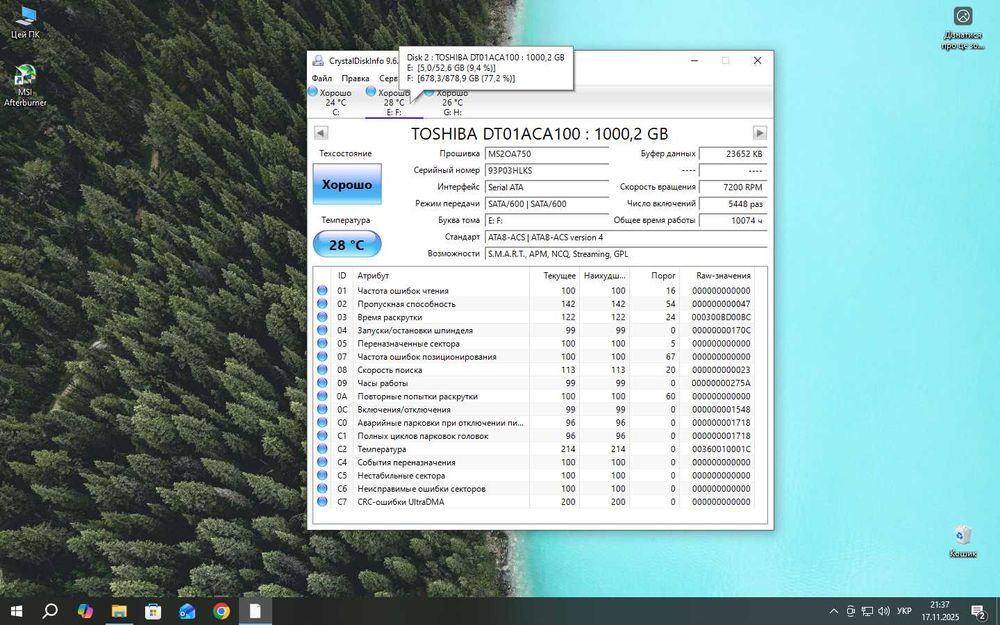Open the Цей ПК desktop icon
This screenshot has width=1000, height=625.
click(26, 22)
